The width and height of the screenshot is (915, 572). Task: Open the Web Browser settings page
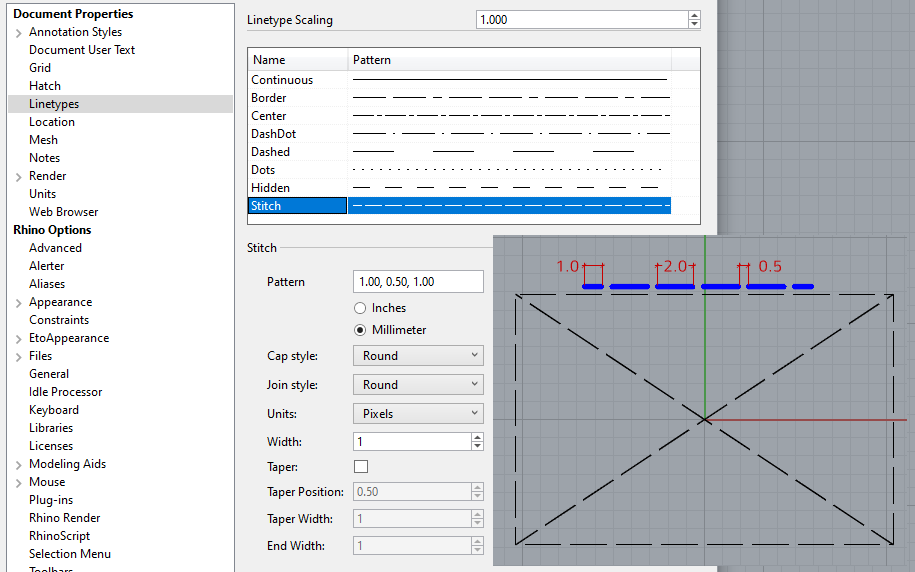(x=64, y=212)
